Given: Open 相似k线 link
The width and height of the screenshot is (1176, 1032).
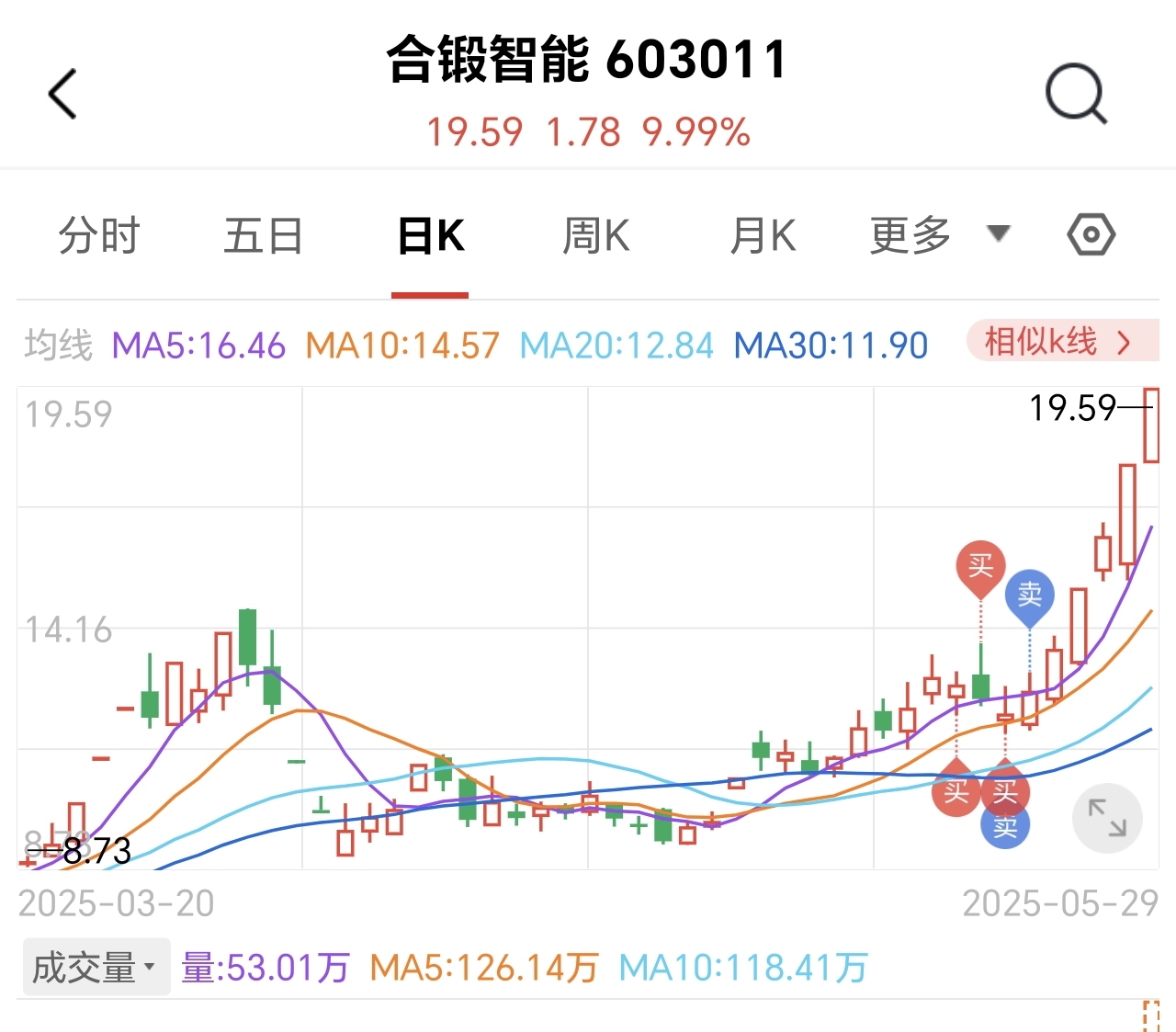Looking at the screenshot, I should point(1062,342).
